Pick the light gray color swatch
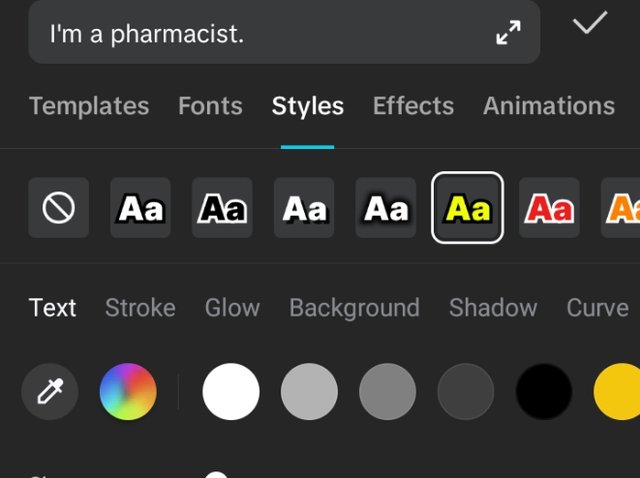The image size is (640, 478). [309, 391]
